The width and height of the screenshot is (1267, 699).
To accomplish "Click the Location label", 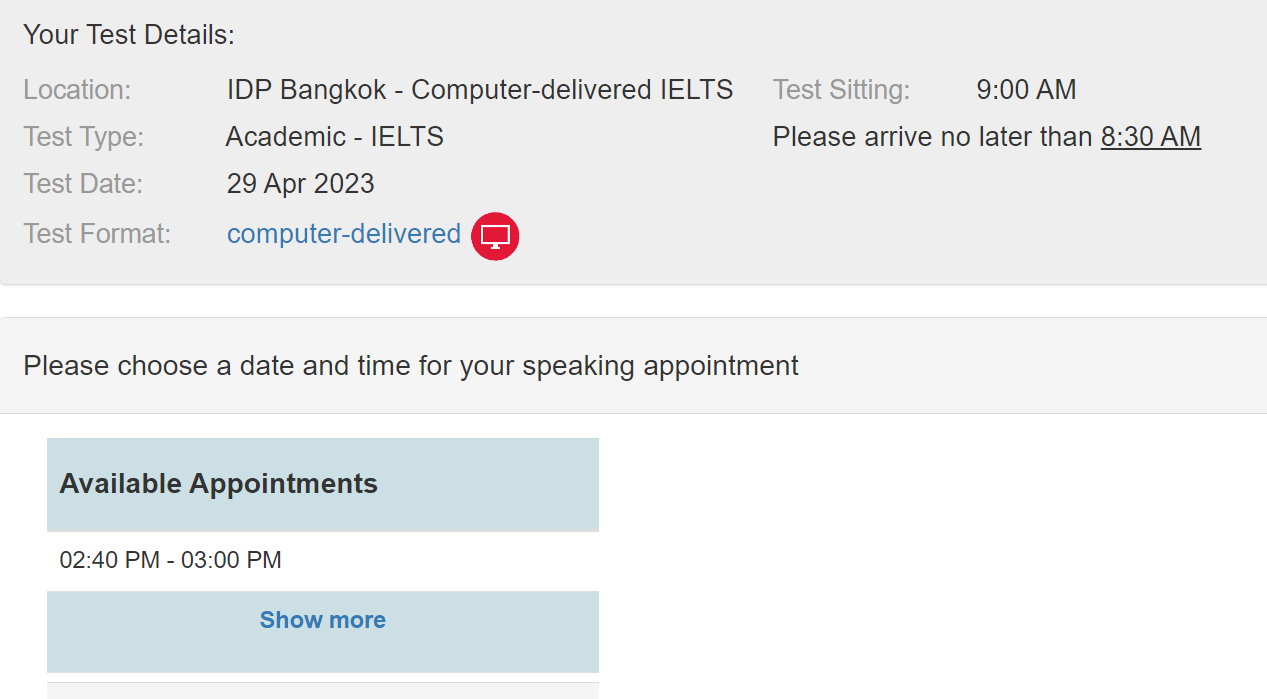I will tap(77, 90).
